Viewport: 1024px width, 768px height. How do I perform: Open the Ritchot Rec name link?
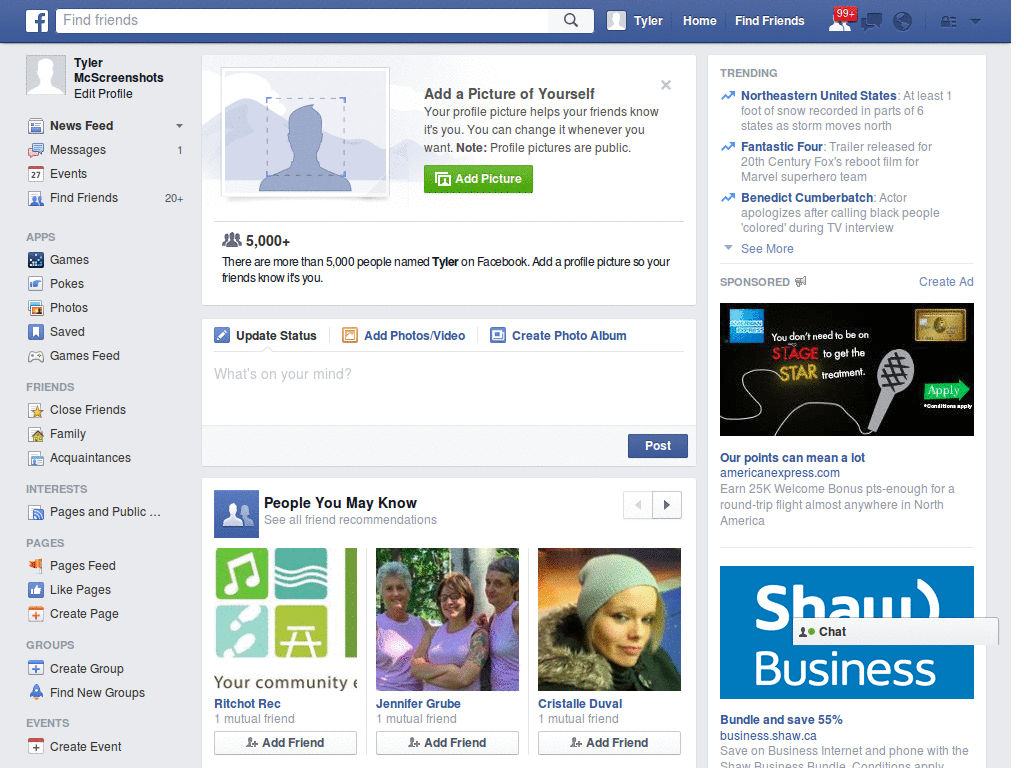click(x=248, y=704)
